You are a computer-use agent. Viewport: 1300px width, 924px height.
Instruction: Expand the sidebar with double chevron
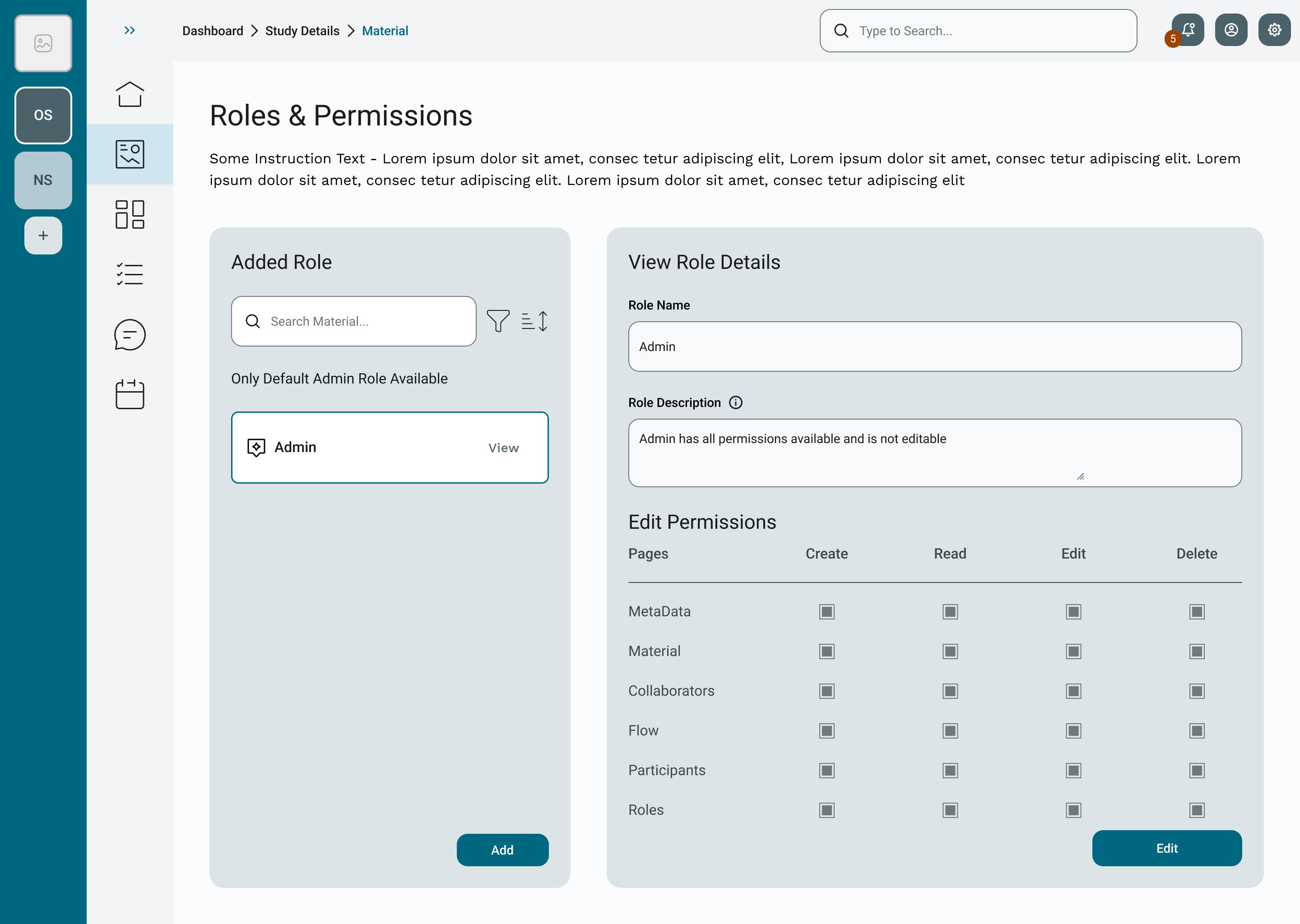click(129, 30)
